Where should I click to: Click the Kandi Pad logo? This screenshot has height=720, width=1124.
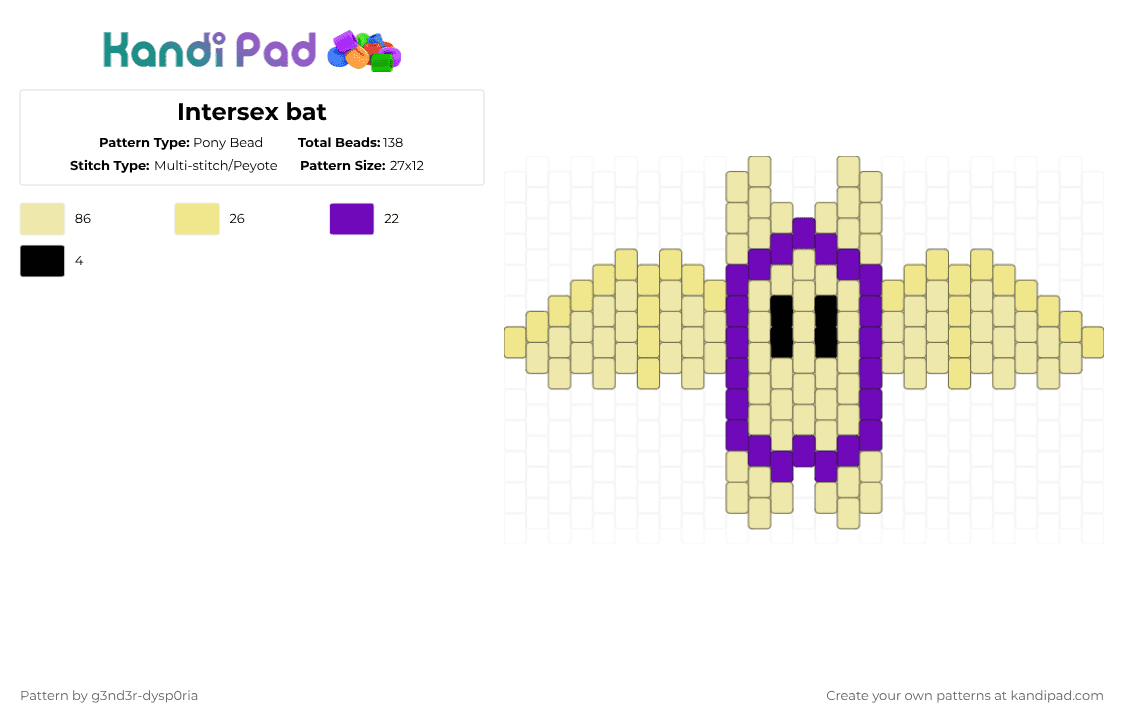coord(252,51)
